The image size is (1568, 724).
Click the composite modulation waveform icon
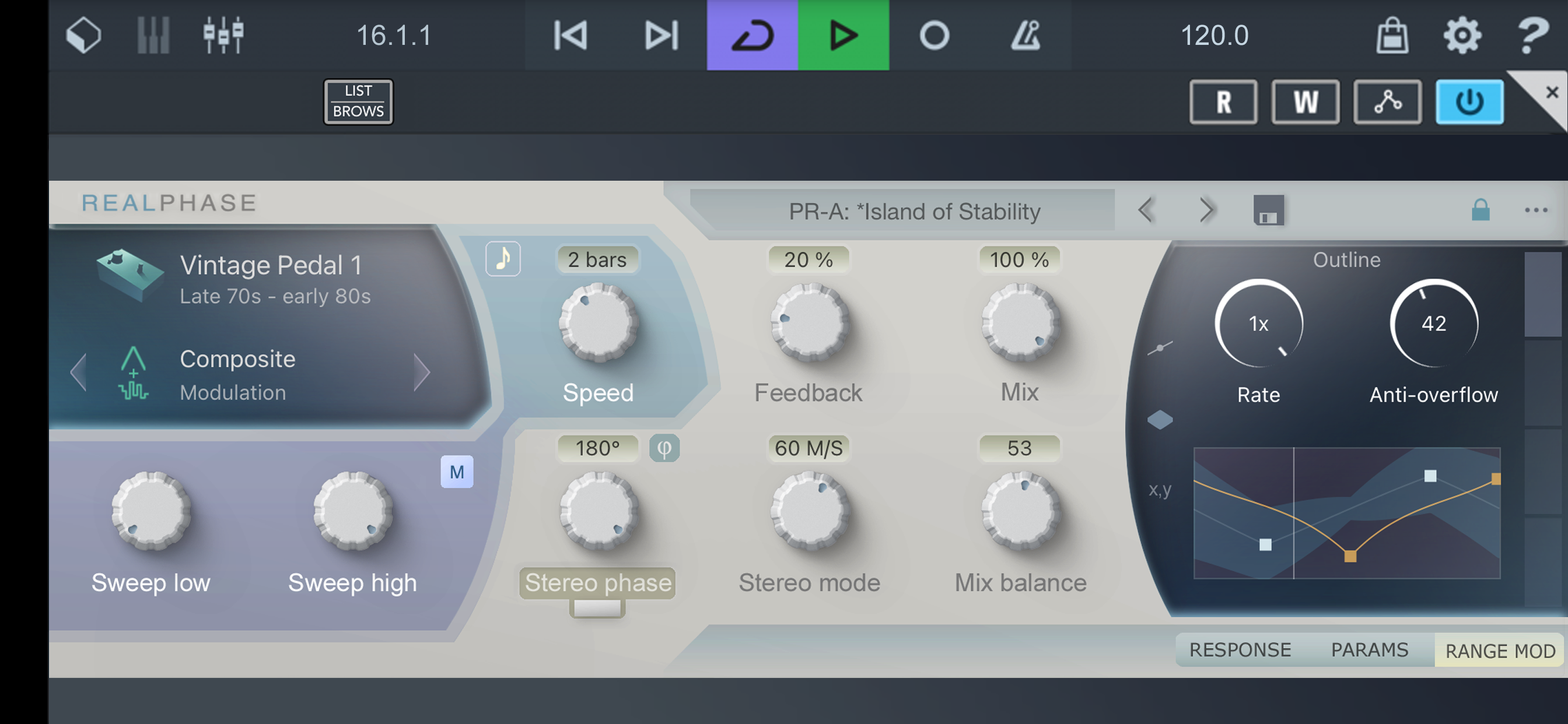134,373
